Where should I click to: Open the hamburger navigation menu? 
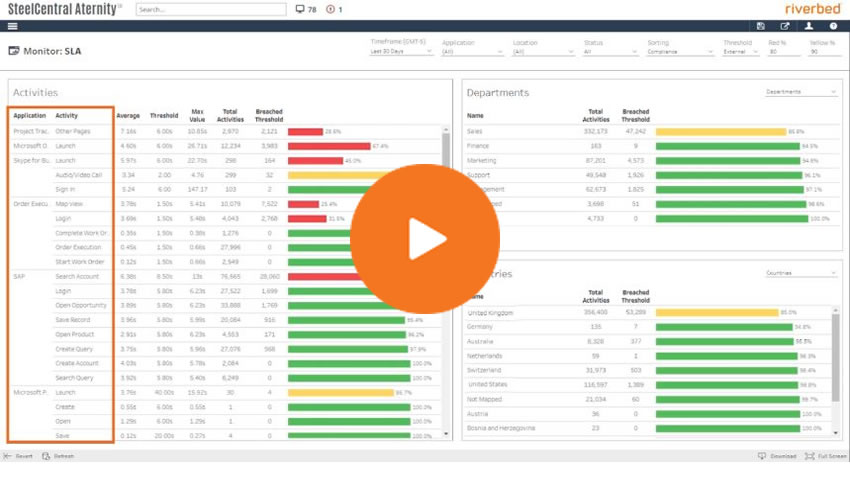[x=12, y=26]
